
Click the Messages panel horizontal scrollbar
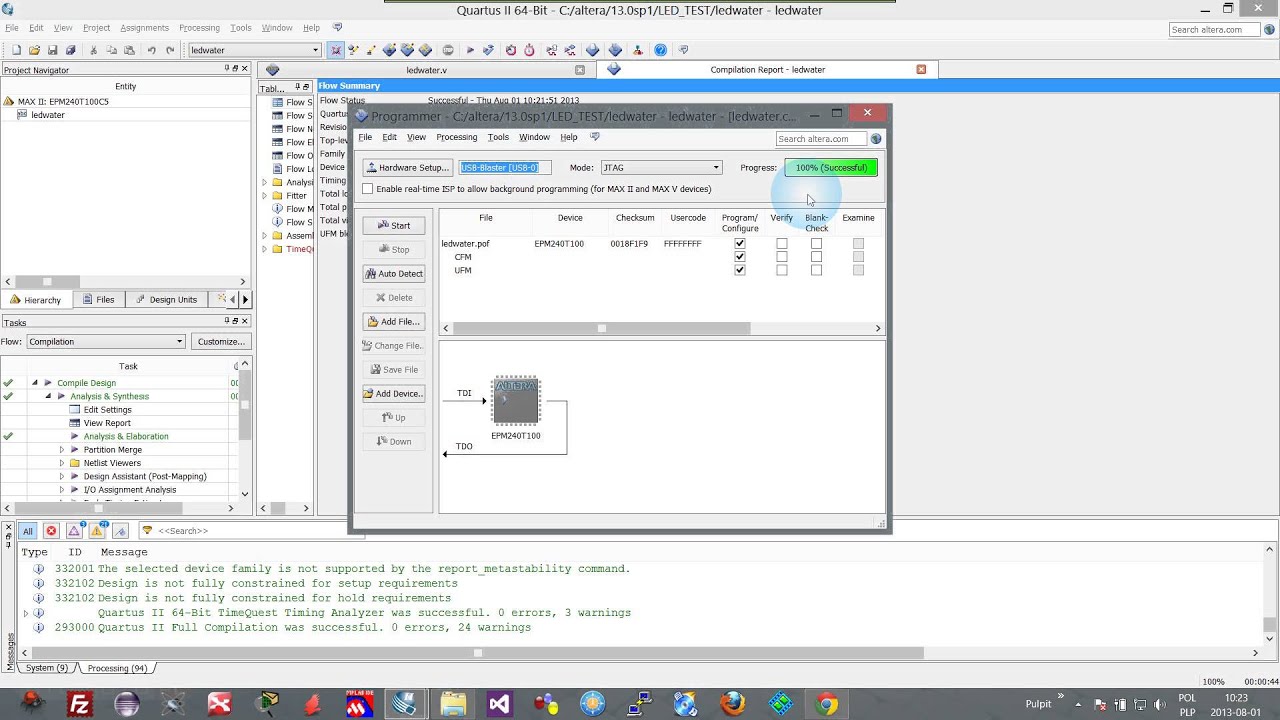[x=640, y=653]
